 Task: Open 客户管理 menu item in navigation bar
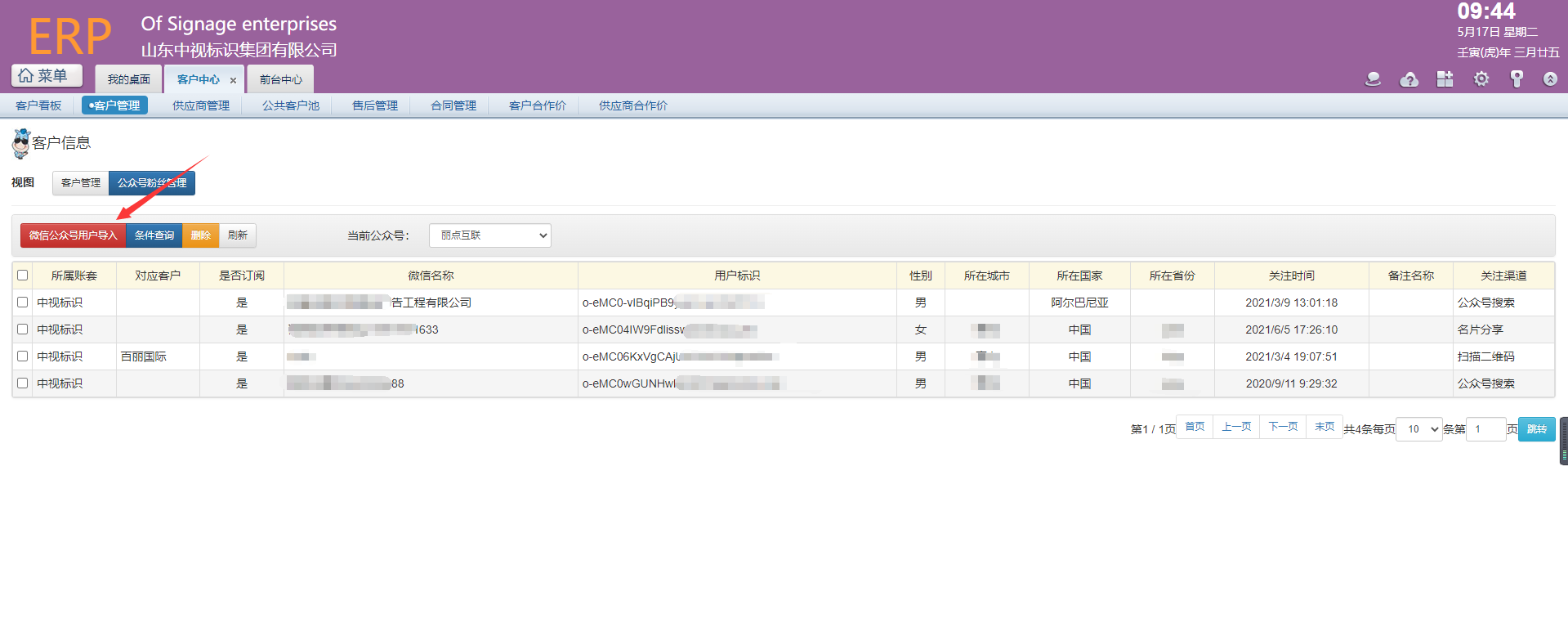[114, 105]
